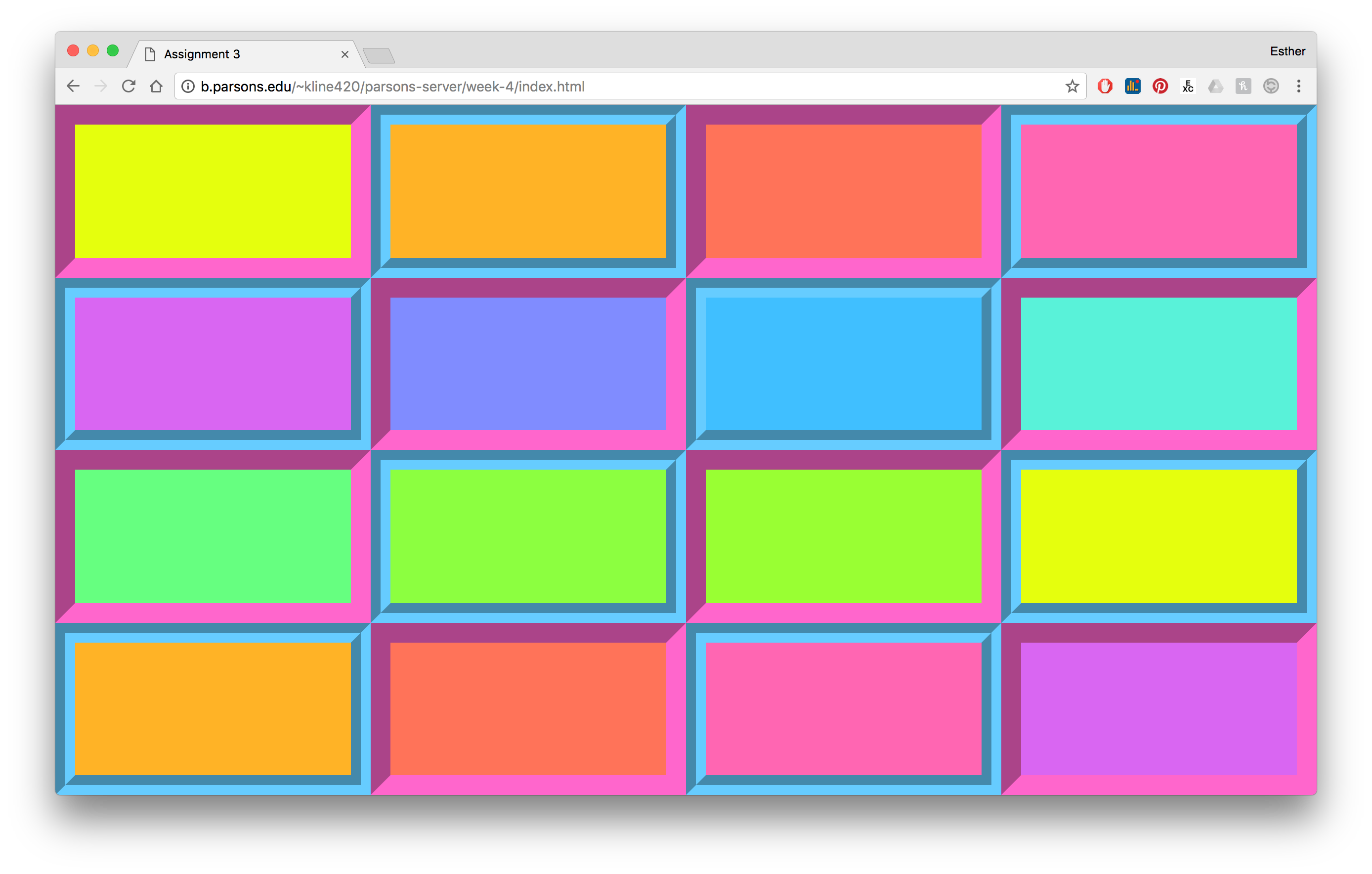The height and width of the screenshot is (874, 1372).
Task: Click the gray circular extension icon
Action: point(1271,86)
